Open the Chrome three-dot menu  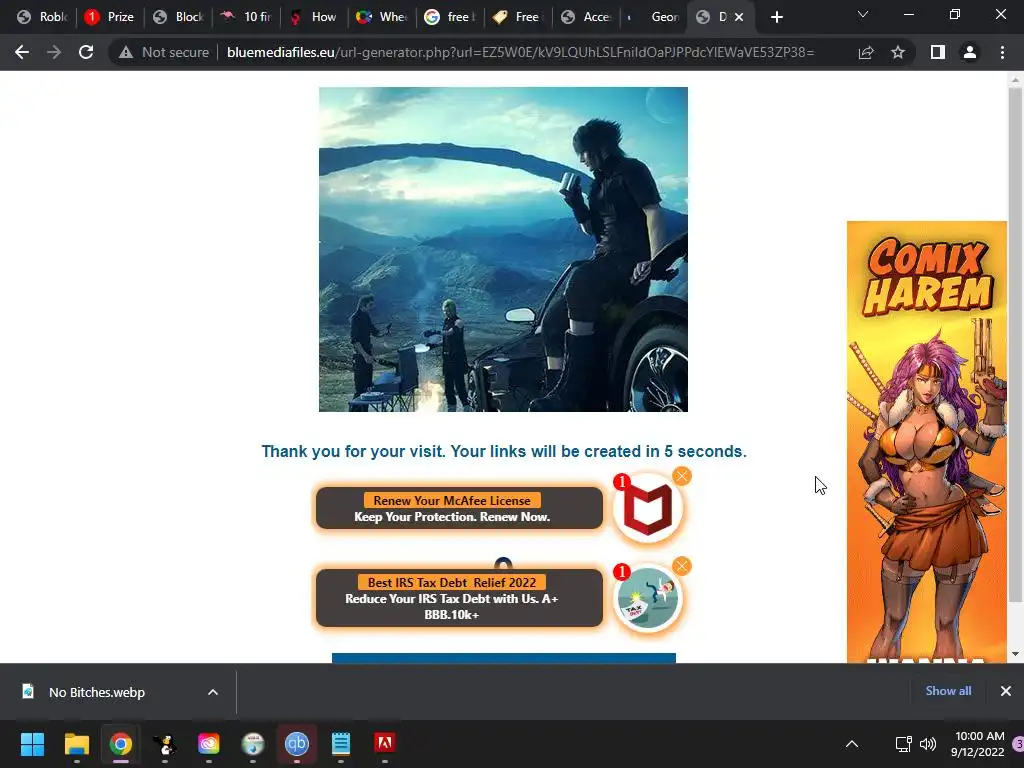pyautogui.click(x=1002, y=52)
